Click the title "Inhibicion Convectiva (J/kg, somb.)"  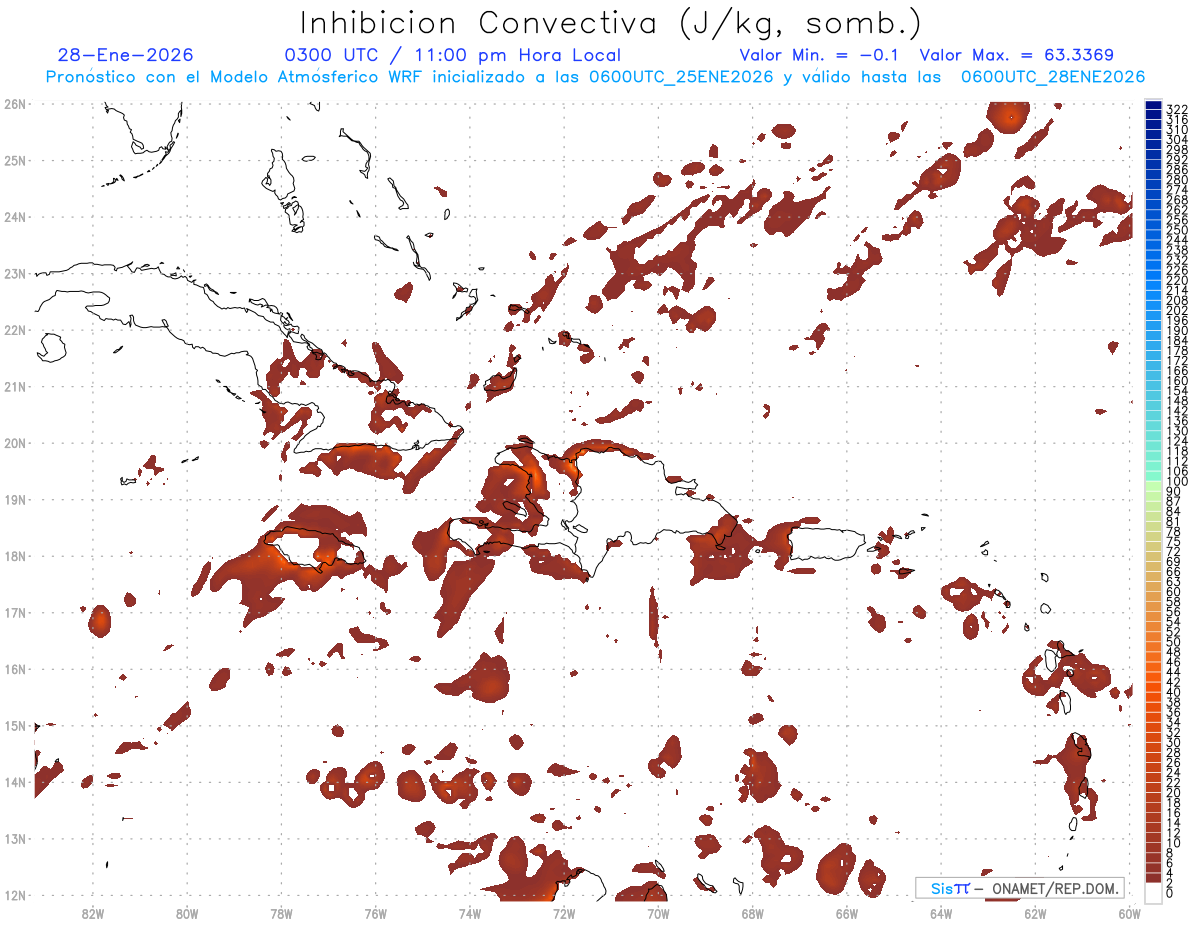610,23
